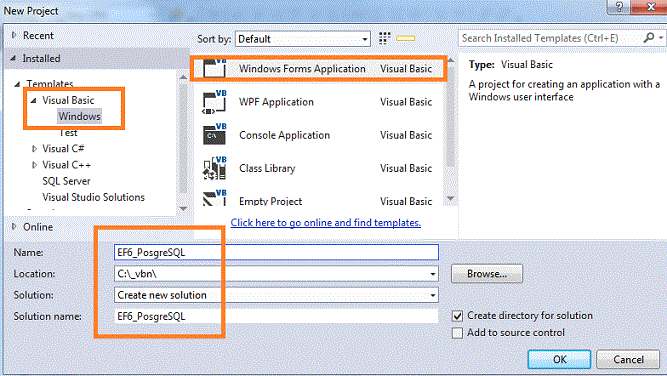The width and height of the screenshot is (667, 376).
Task: Click the Location combo box text C:\_vbn\
Action: coord(137,273)
